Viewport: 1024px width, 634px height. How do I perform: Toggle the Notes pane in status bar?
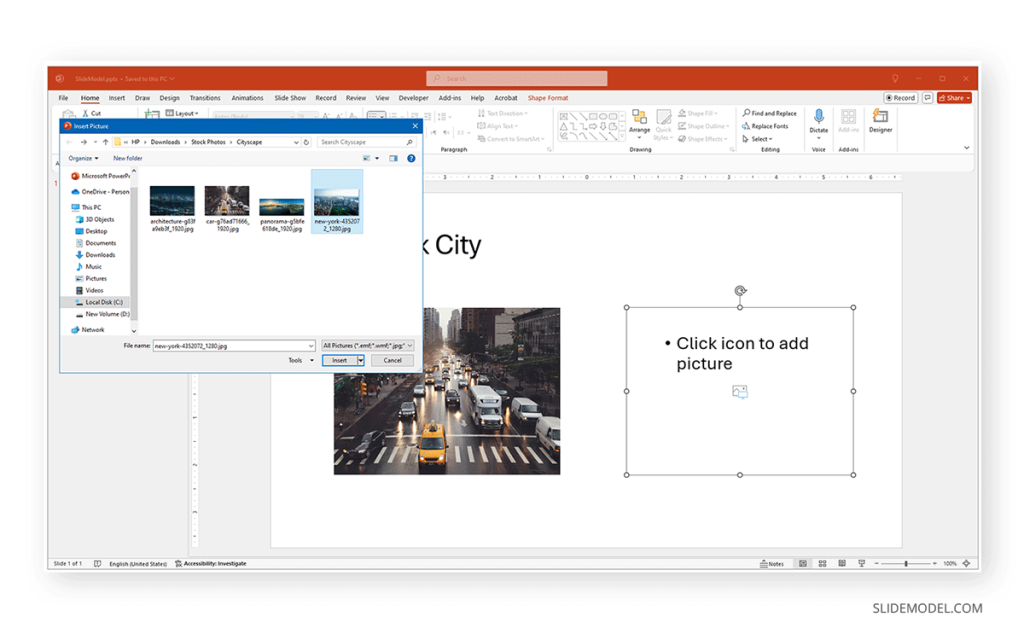pos(771,564)
